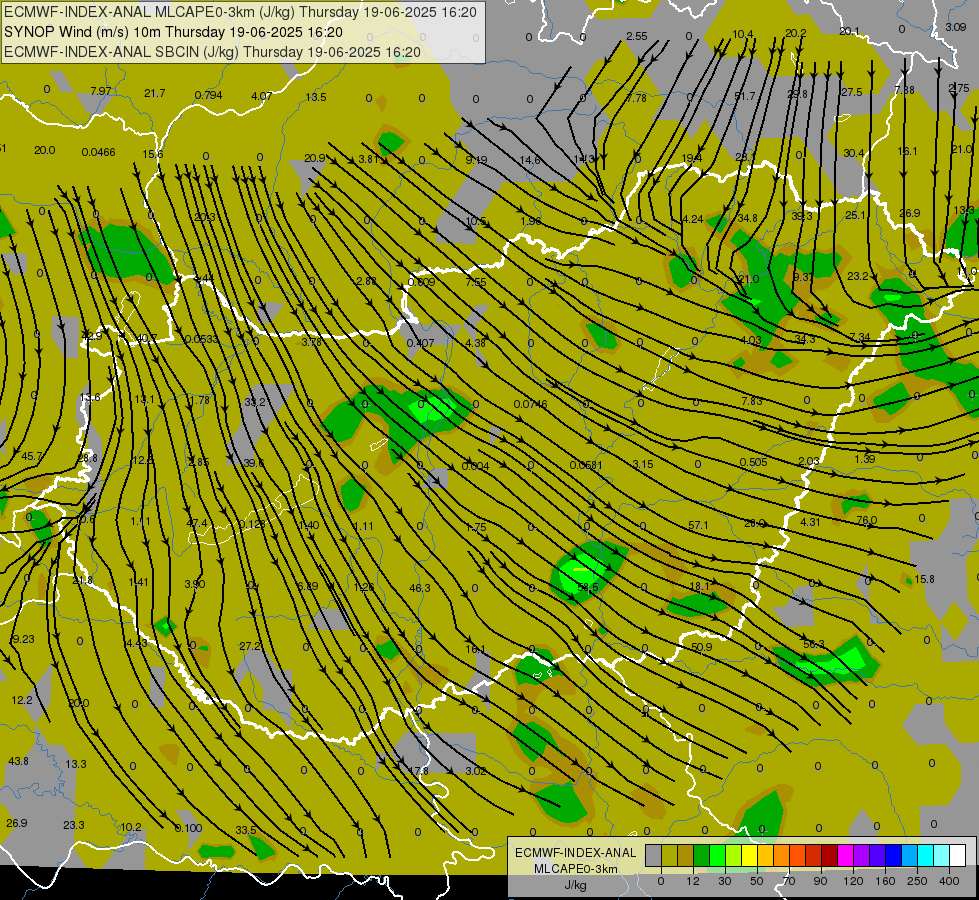Click the 50.9 value on the map
Image resolution: width=979 pixels, height=900 pixels.
click(x=702, y=647)
